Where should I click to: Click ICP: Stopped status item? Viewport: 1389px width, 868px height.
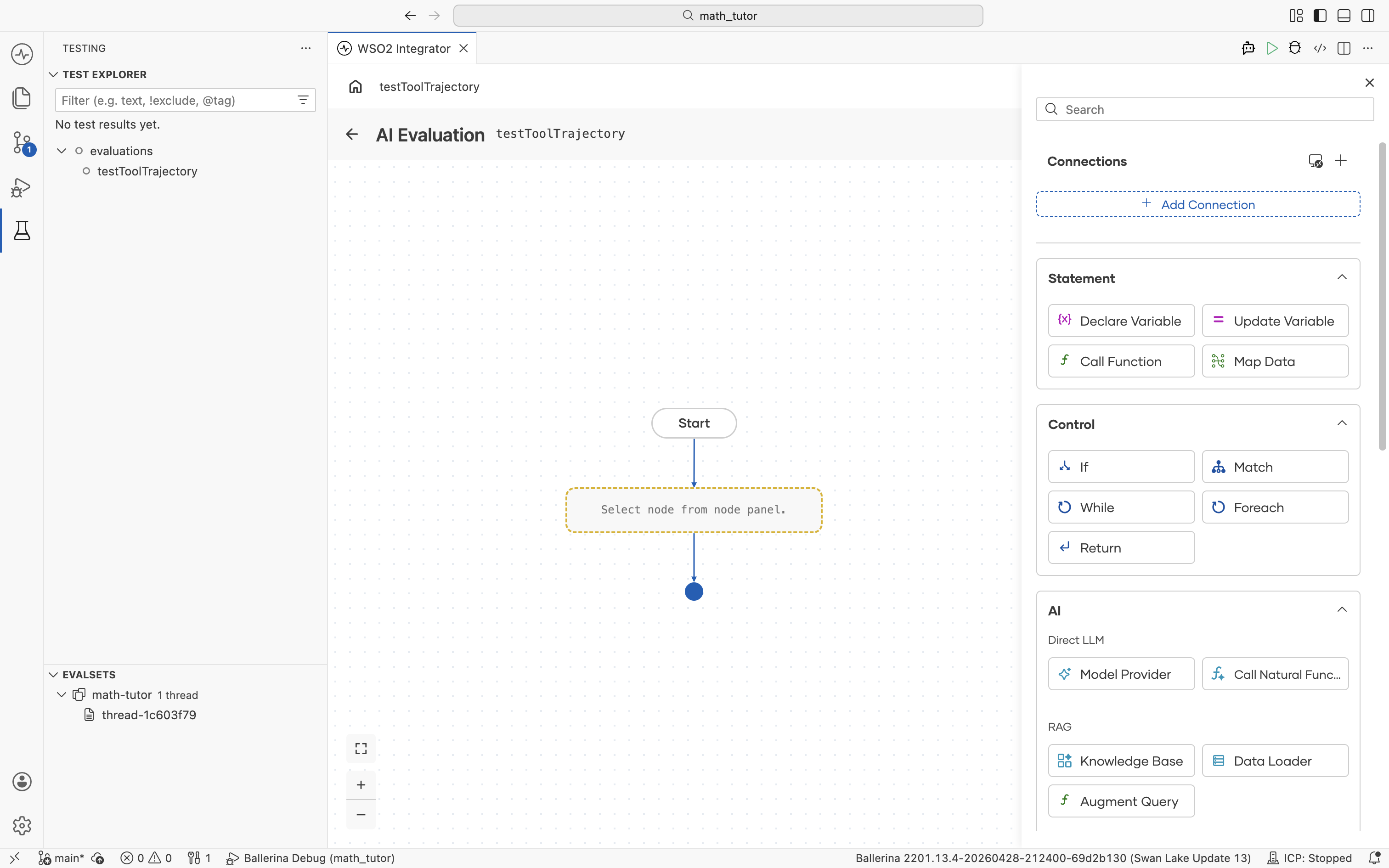coord(1309,858)
